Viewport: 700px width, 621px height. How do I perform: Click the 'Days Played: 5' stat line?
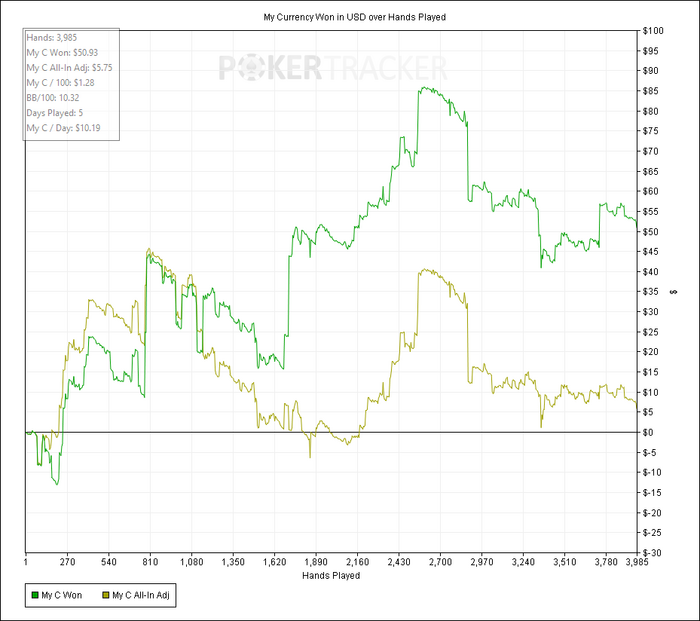pos(54,113)
